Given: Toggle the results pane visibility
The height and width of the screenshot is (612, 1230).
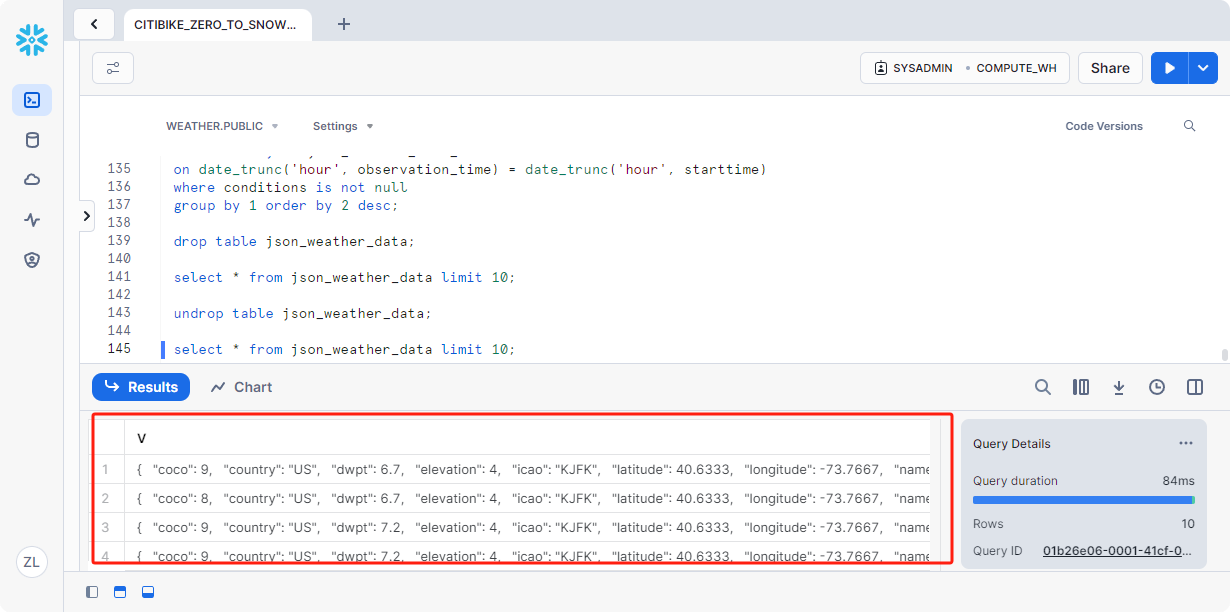Looking at the screenshot, I should (148, 592).
